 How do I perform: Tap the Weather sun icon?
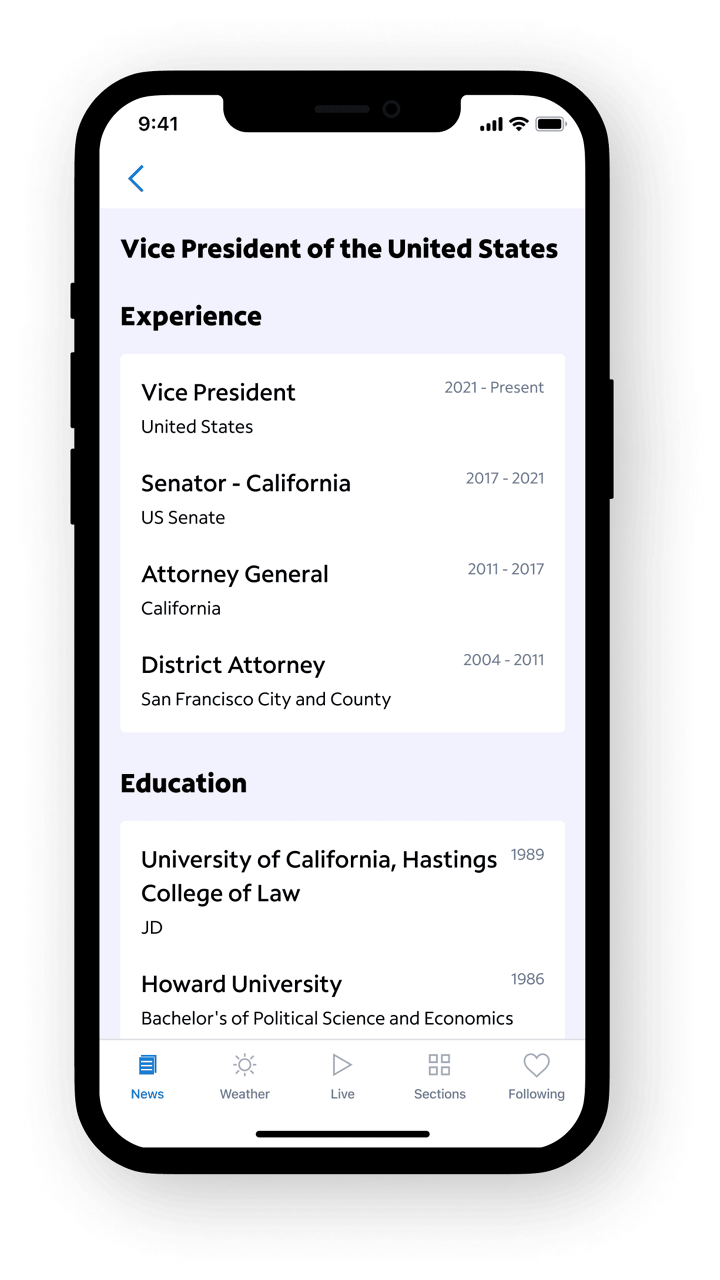245,1065
